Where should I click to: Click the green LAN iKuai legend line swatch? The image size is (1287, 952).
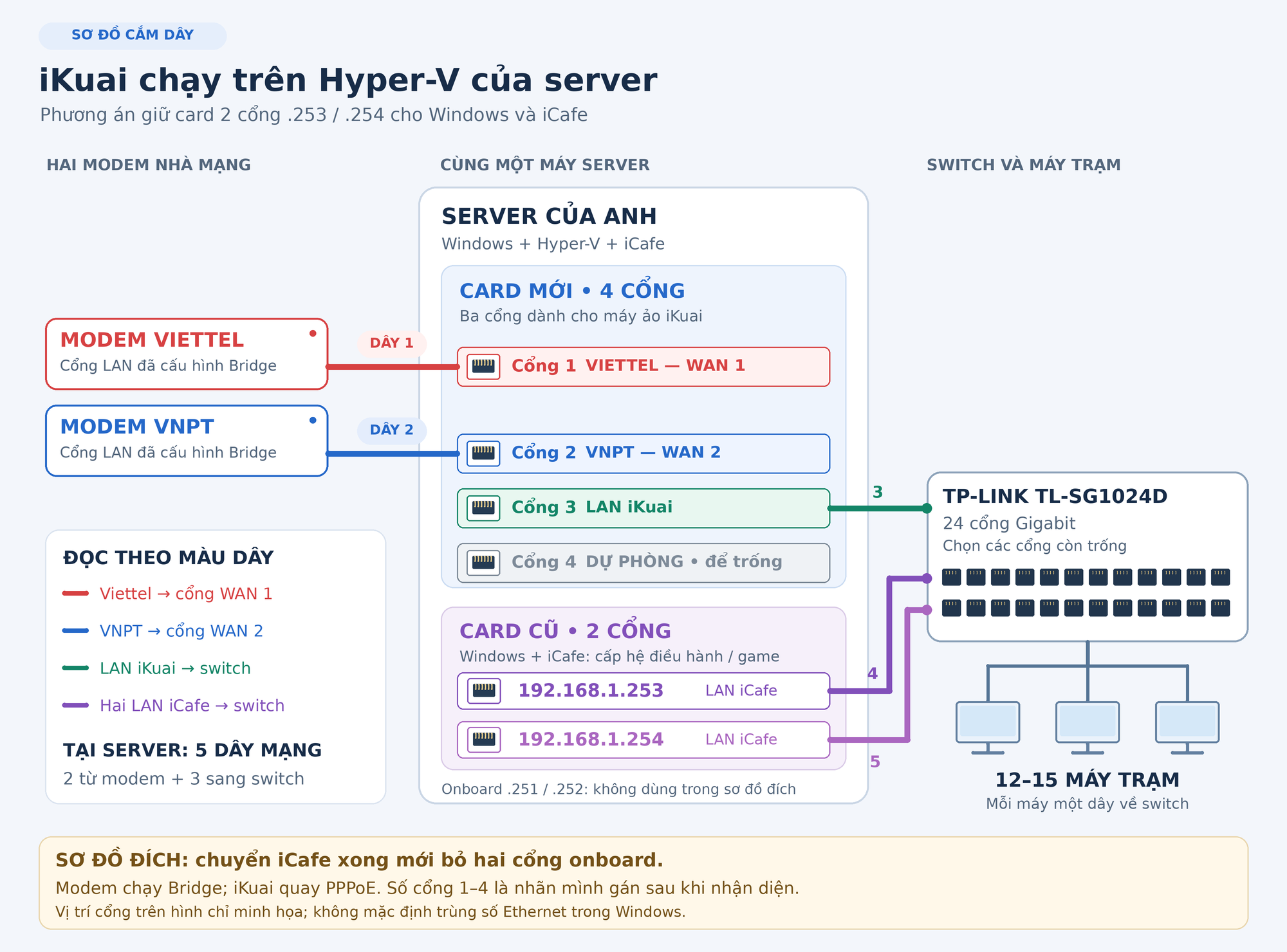(x=75, y=668)
